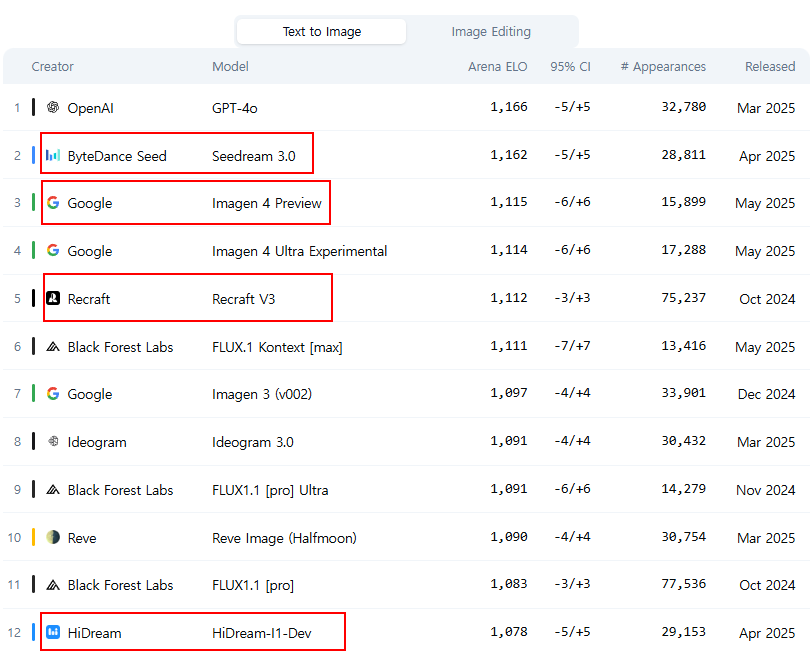
Task: Sort by the Creator column header
Action: (x=52, y=67)
